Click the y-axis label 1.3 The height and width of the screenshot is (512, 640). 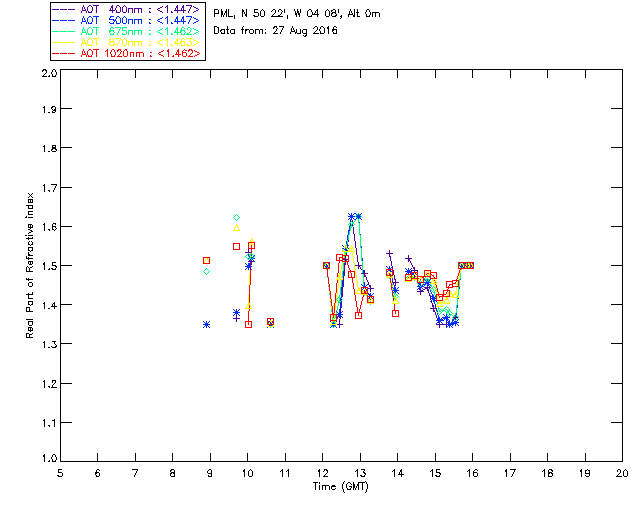pos(49,344)
